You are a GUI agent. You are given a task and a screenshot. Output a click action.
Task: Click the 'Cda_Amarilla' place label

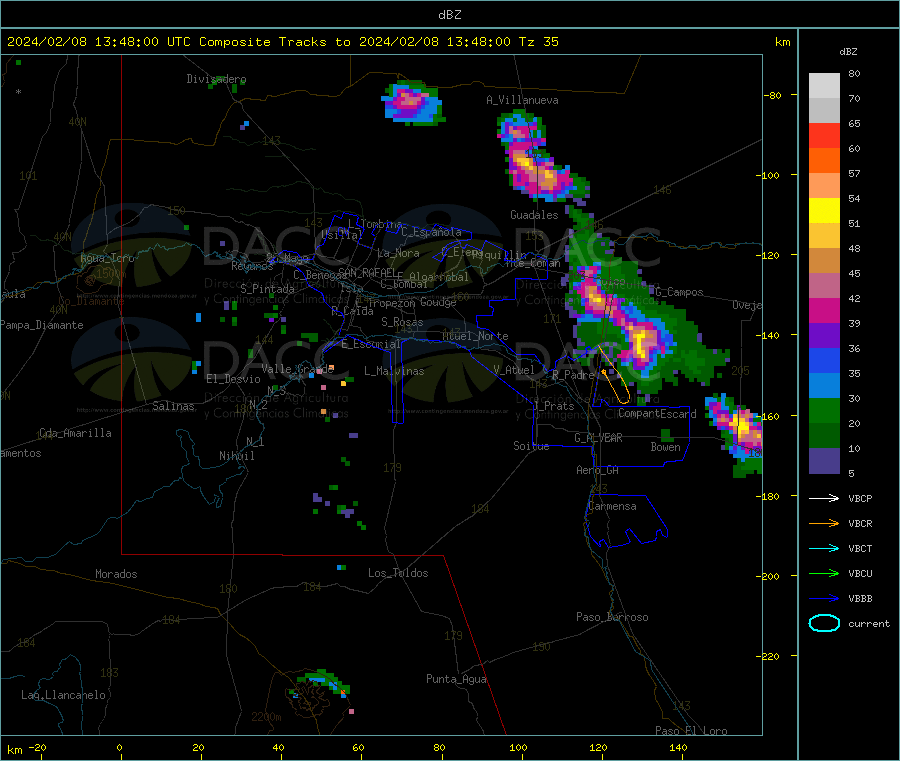(x=75, y=433)
